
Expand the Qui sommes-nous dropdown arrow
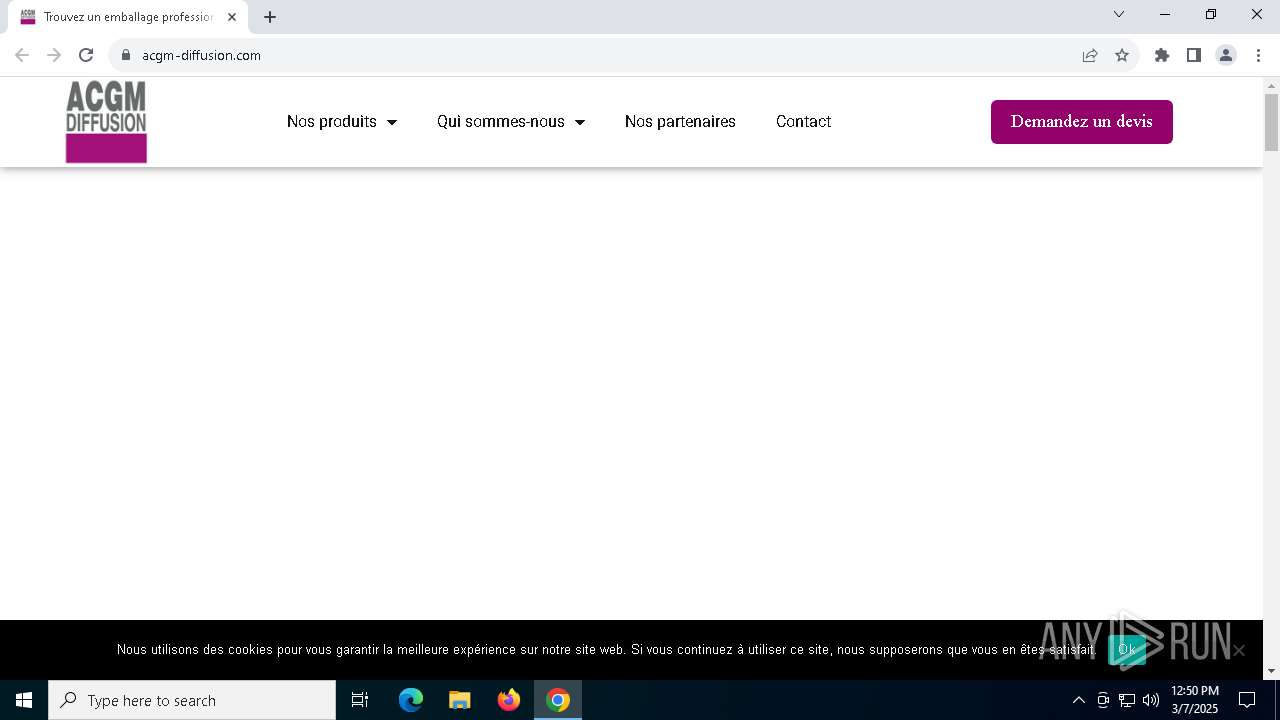tap(580, 122)
